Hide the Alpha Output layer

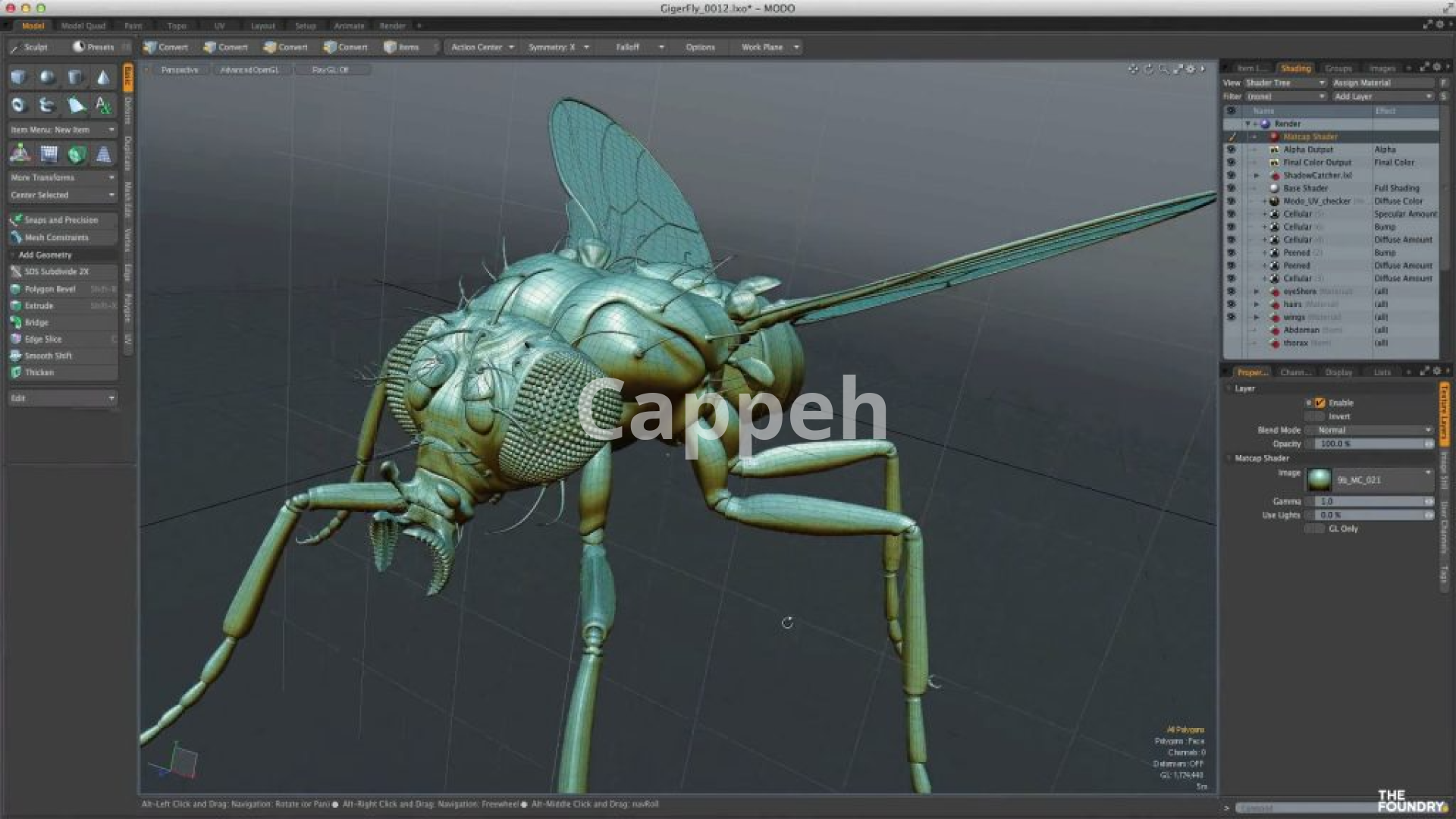coord(1231,149)
